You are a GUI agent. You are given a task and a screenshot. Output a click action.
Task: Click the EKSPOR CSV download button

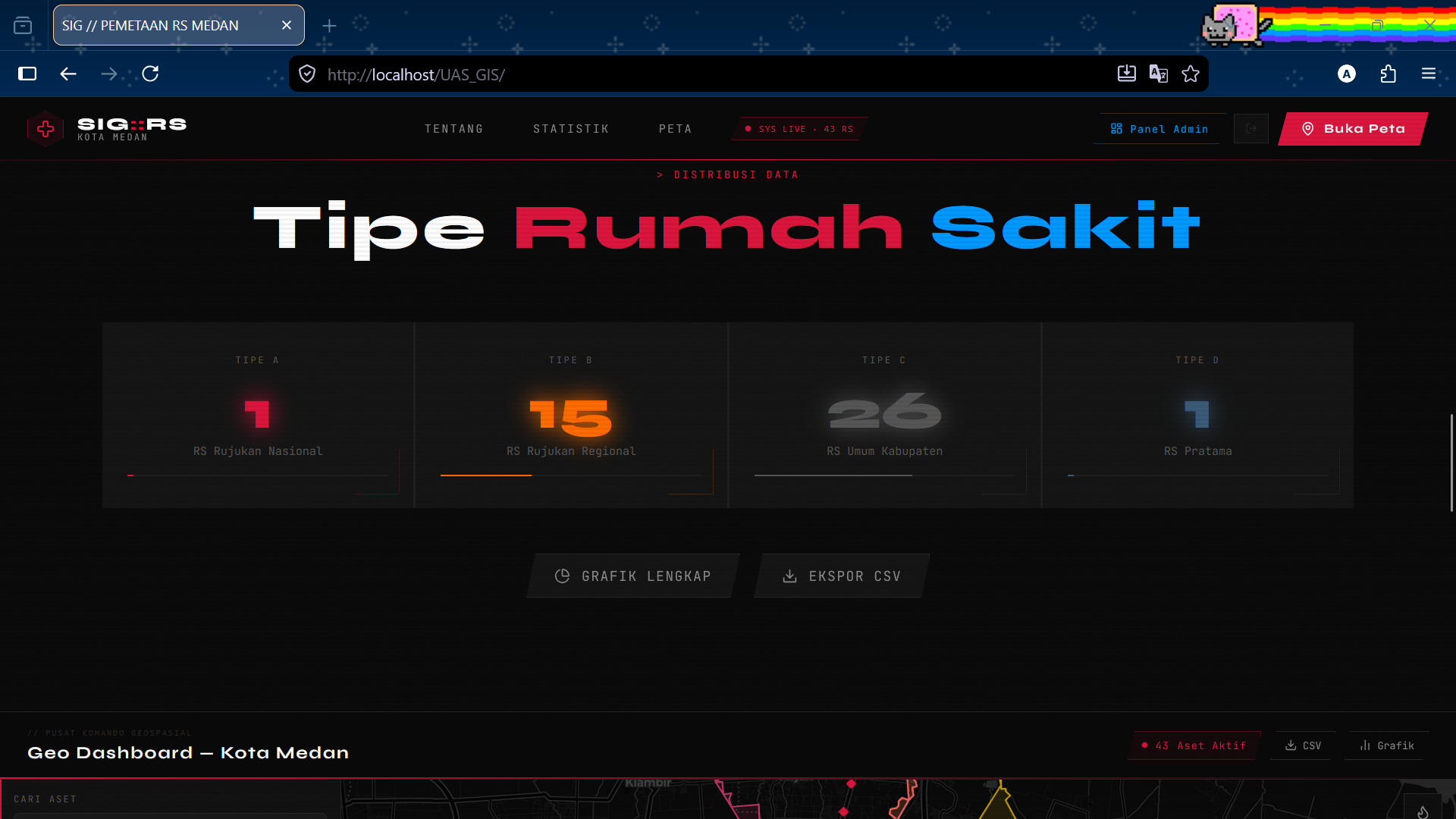point(842,576)
